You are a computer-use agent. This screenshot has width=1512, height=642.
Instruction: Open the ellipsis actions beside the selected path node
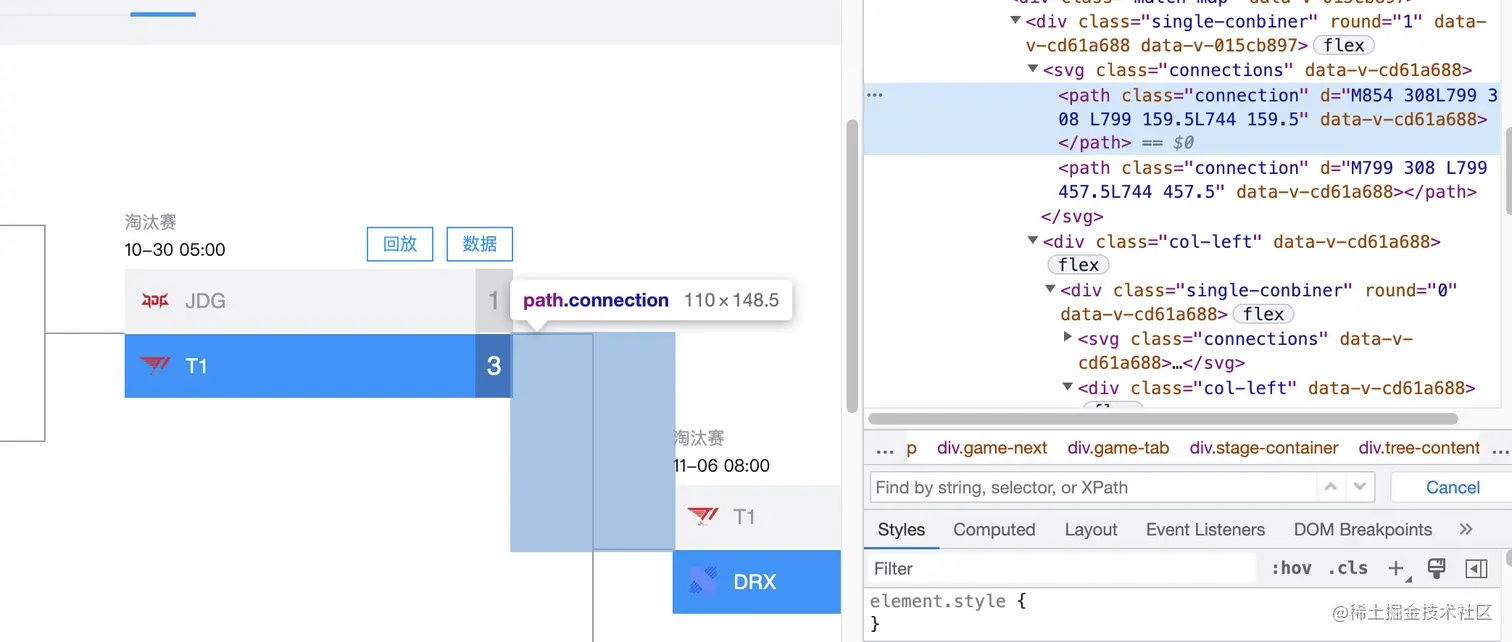tap(875, 95)
